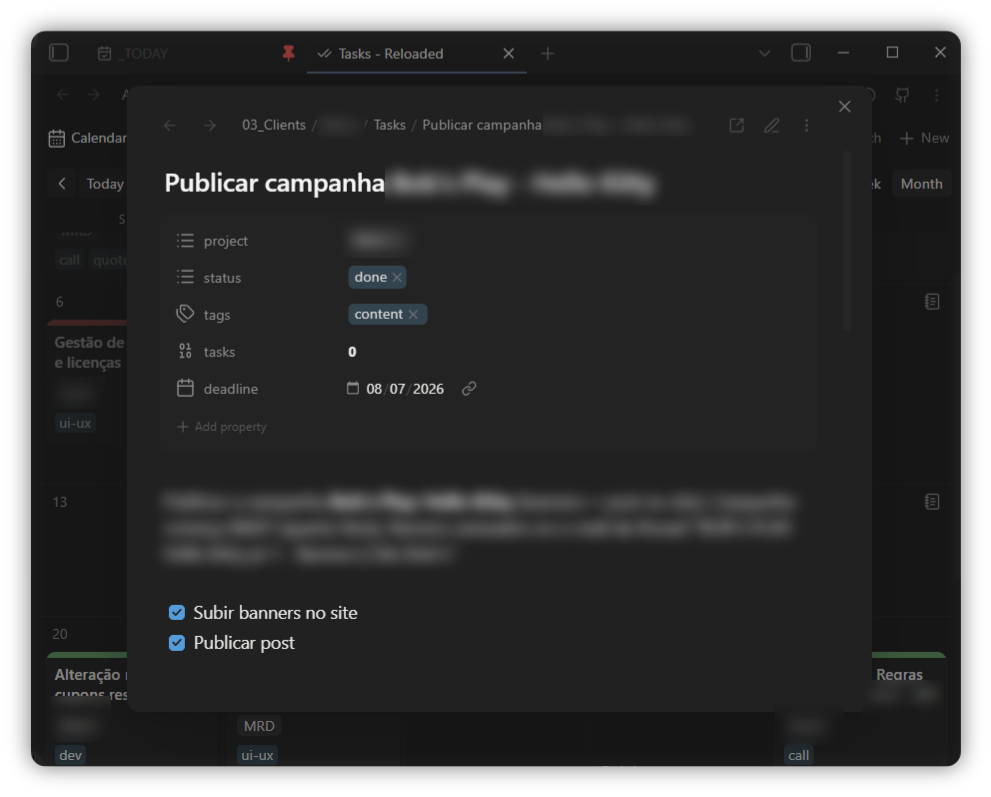This screenshot has height=797, width=991.
Task: Click the call tag near top left
Action: pos(70,260)
